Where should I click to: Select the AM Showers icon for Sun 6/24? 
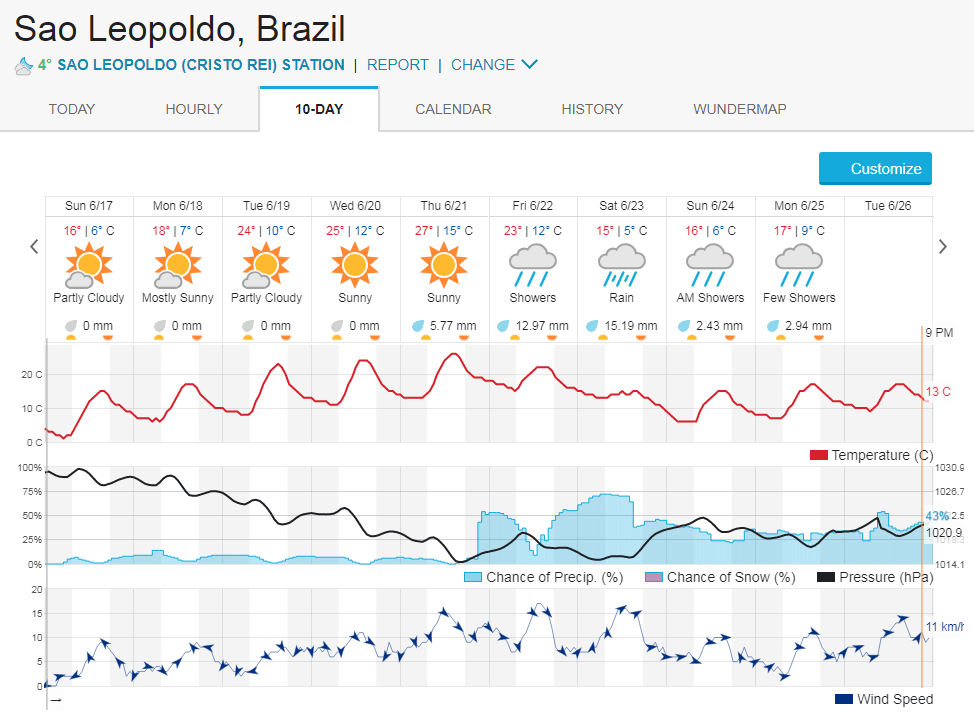click(x=710, y=264)
